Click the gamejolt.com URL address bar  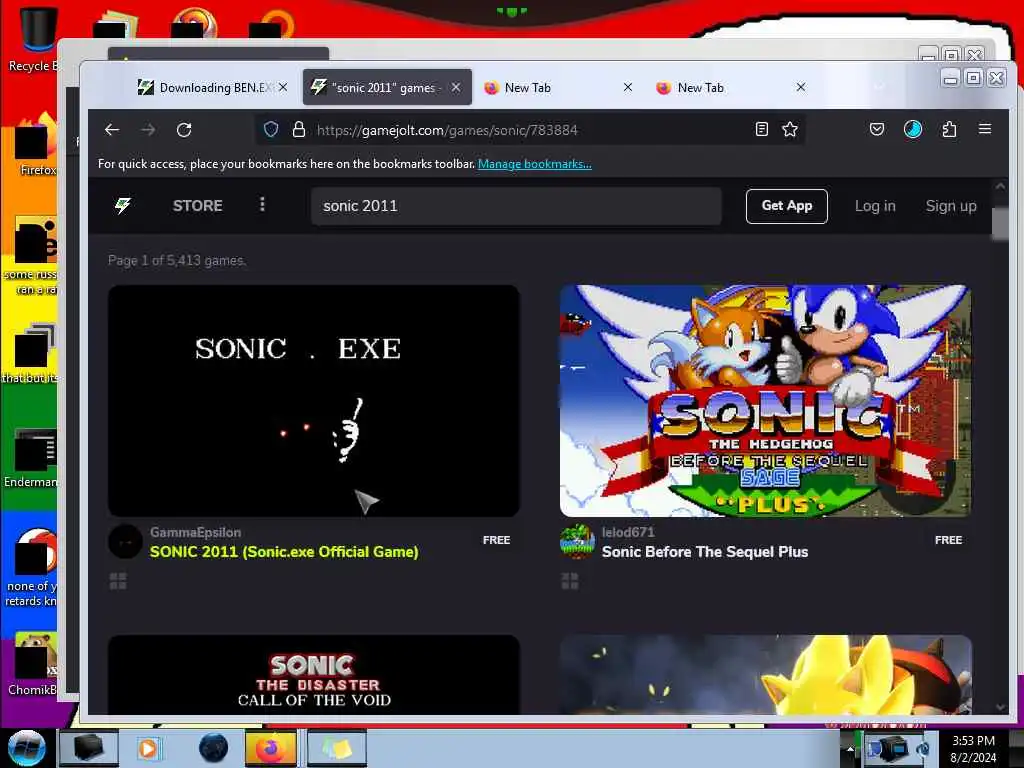[x=529, y=130]
